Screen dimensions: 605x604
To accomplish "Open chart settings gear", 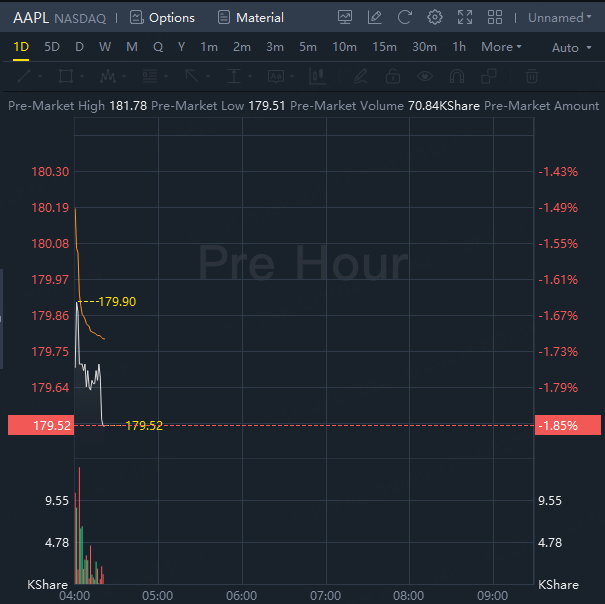I will click(434, 17).
